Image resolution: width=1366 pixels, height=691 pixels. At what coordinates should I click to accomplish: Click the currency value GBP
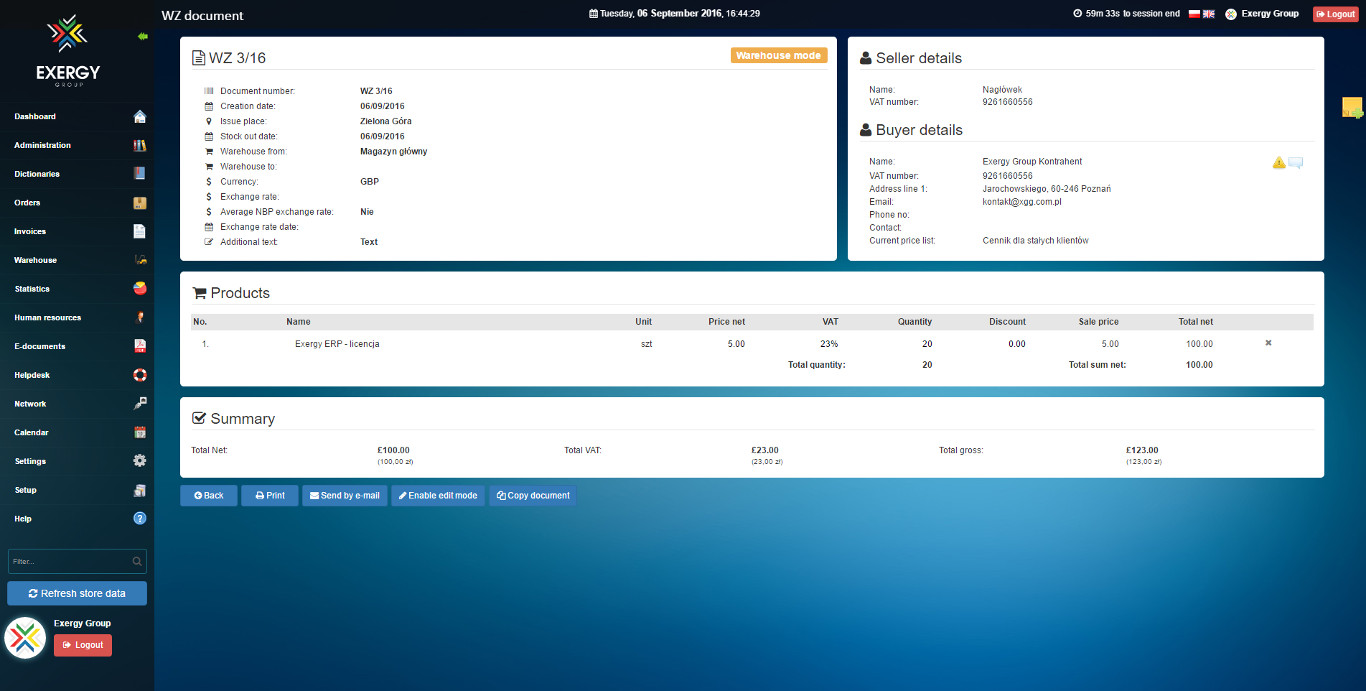pos(369,182)
